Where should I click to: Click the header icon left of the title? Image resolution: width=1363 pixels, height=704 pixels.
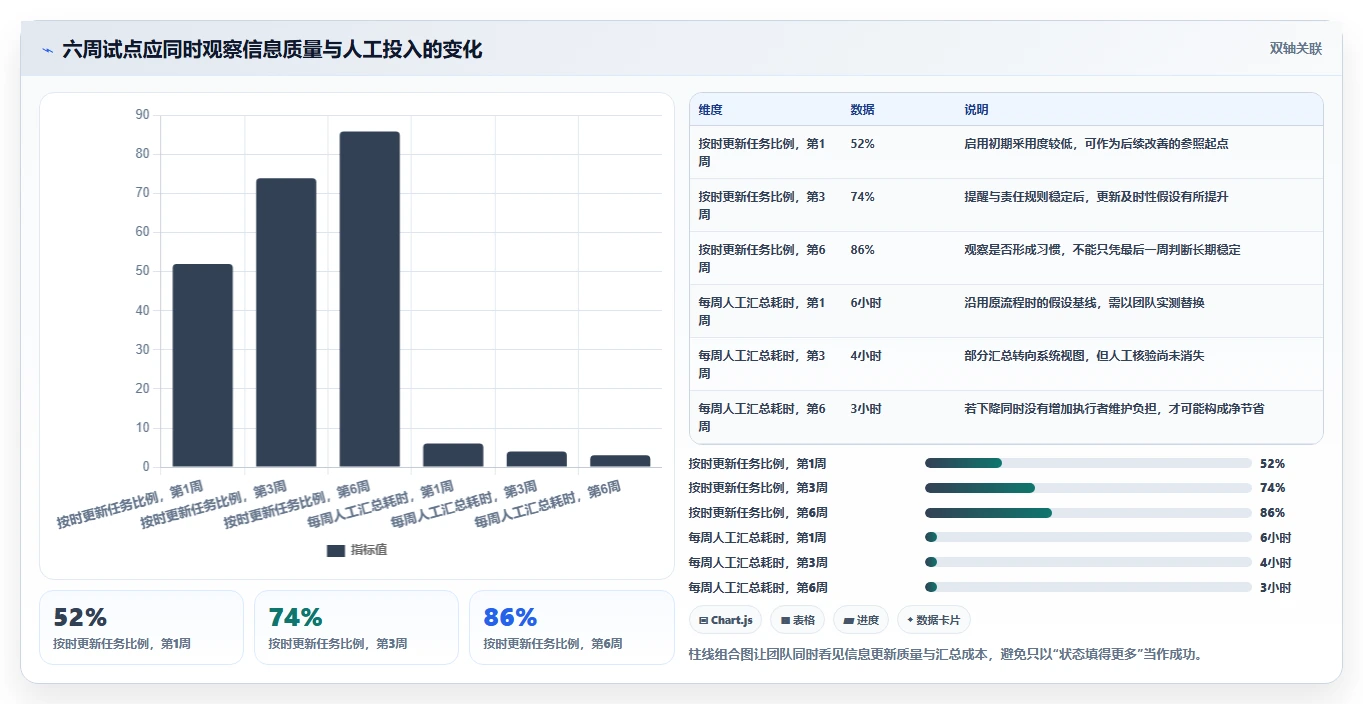click(x=47, y=49)
